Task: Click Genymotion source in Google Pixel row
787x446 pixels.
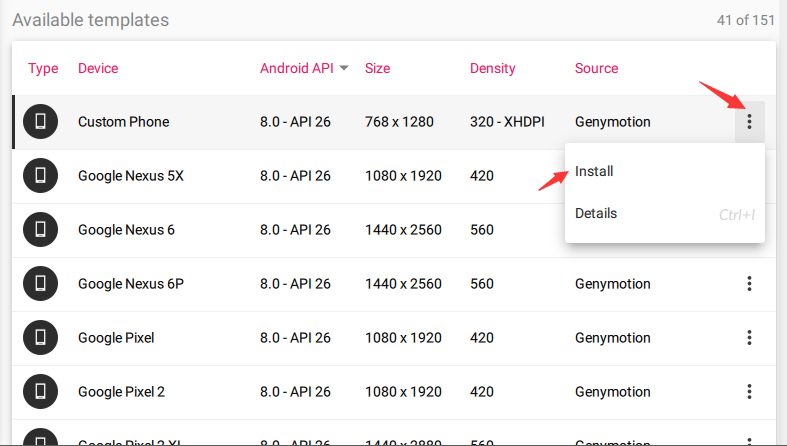Action: click(x=612, y=338)
